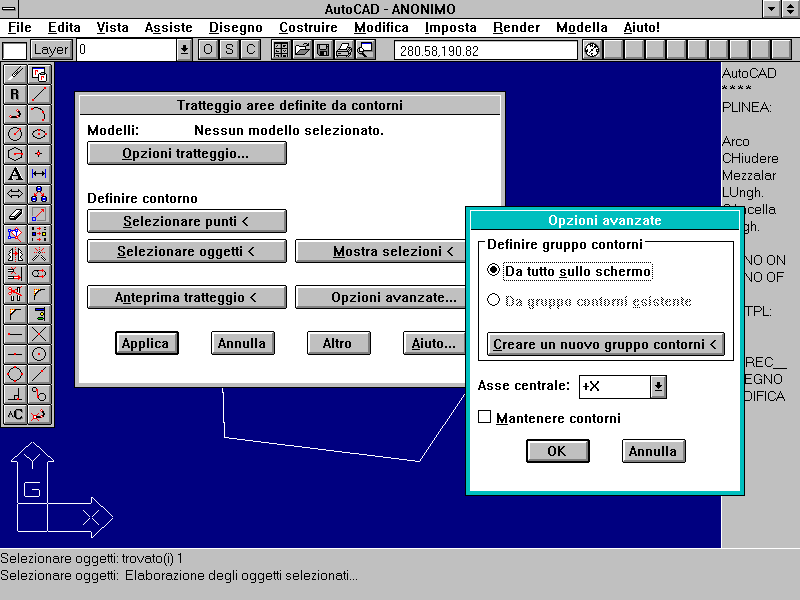The height and width of the screenshot is (600, 800).
Task: Click the 'Mostra selezioni <' button
Action: click(x=381, y=252)
